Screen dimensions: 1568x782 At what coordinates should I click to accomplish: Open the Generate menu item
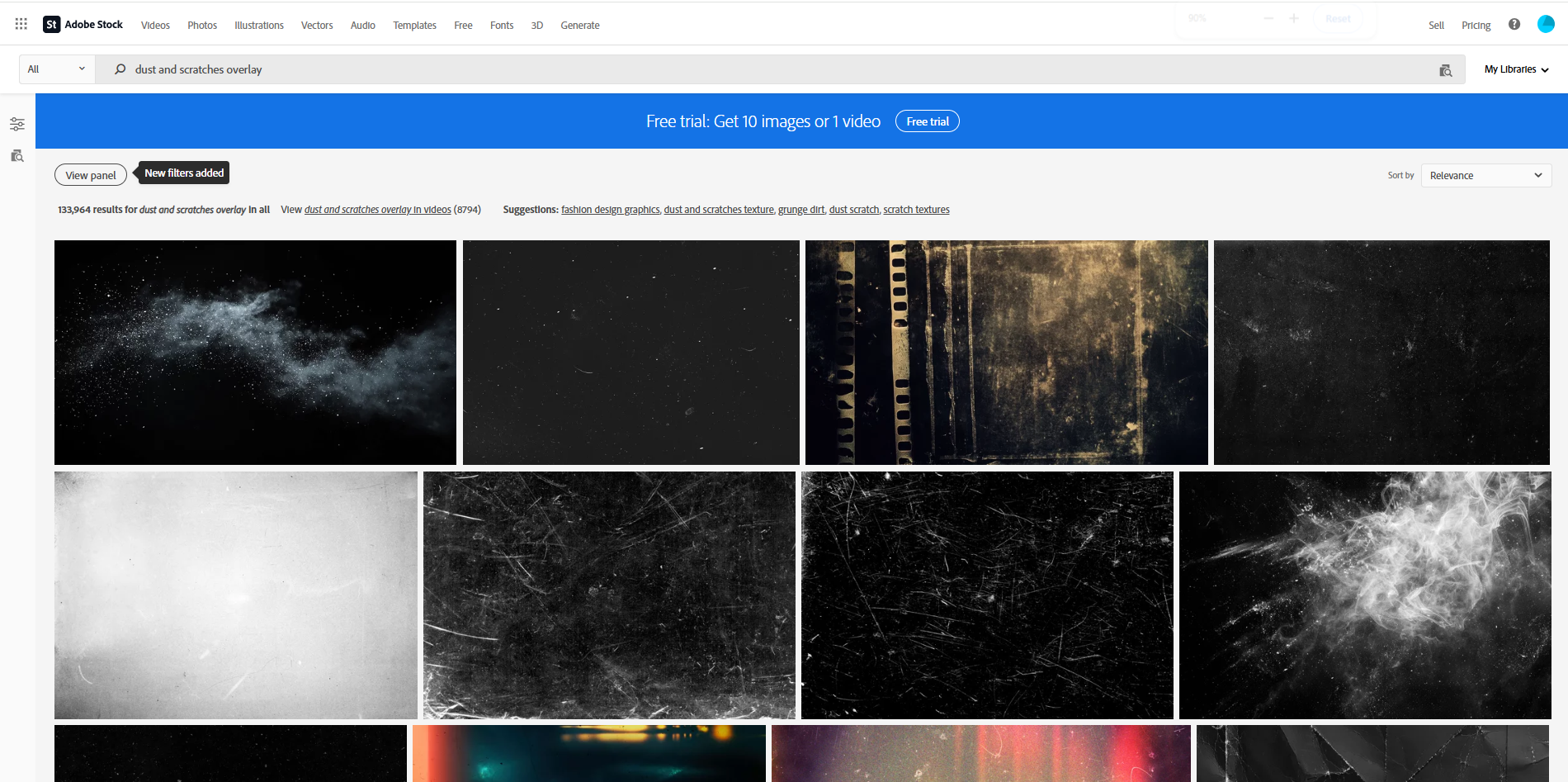(579, 25)
